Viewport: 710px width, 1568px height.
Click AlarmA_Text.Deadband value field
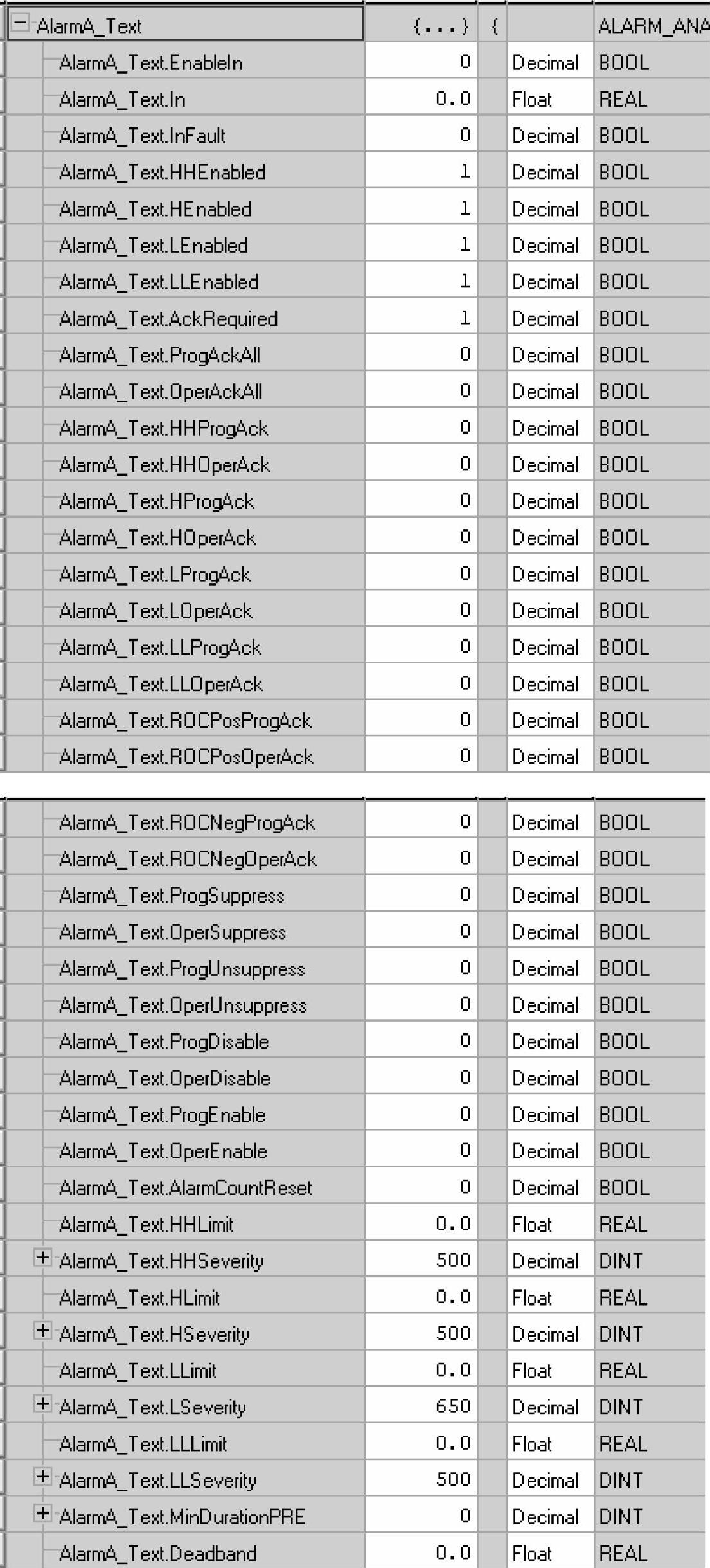[421, 1553]
